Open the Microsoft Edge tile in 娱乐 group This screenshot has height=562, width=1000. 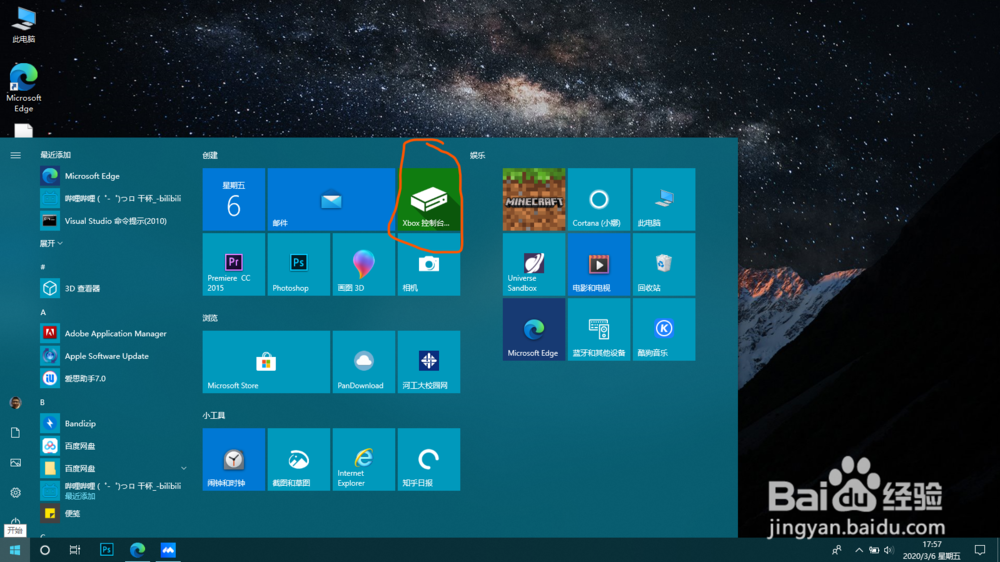point(534,329)
